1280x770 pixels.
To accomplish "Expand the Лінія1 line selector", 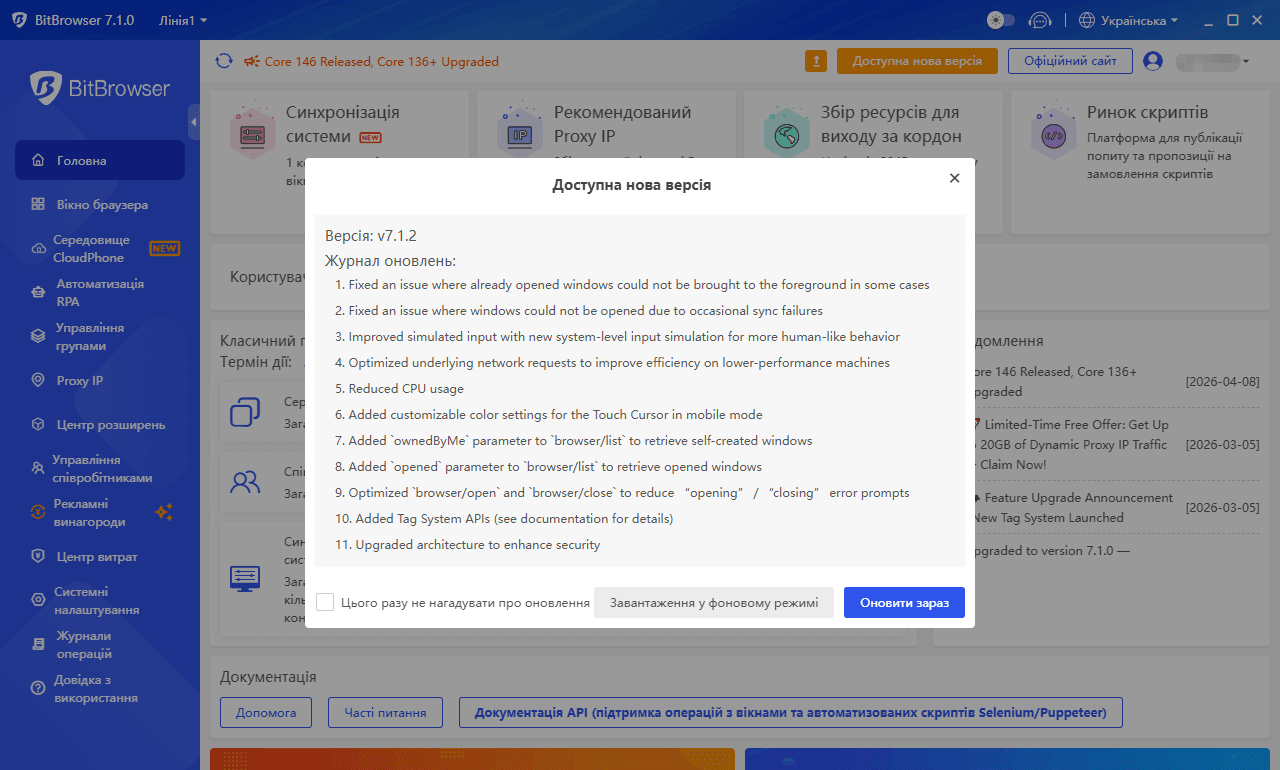I will (183, 20).
